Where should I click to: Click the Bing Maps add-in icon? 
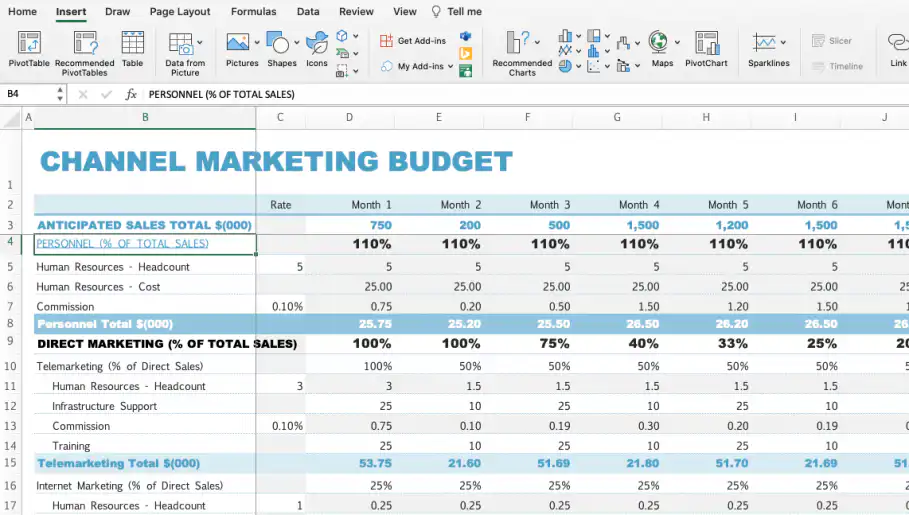(x=466, y=53)
